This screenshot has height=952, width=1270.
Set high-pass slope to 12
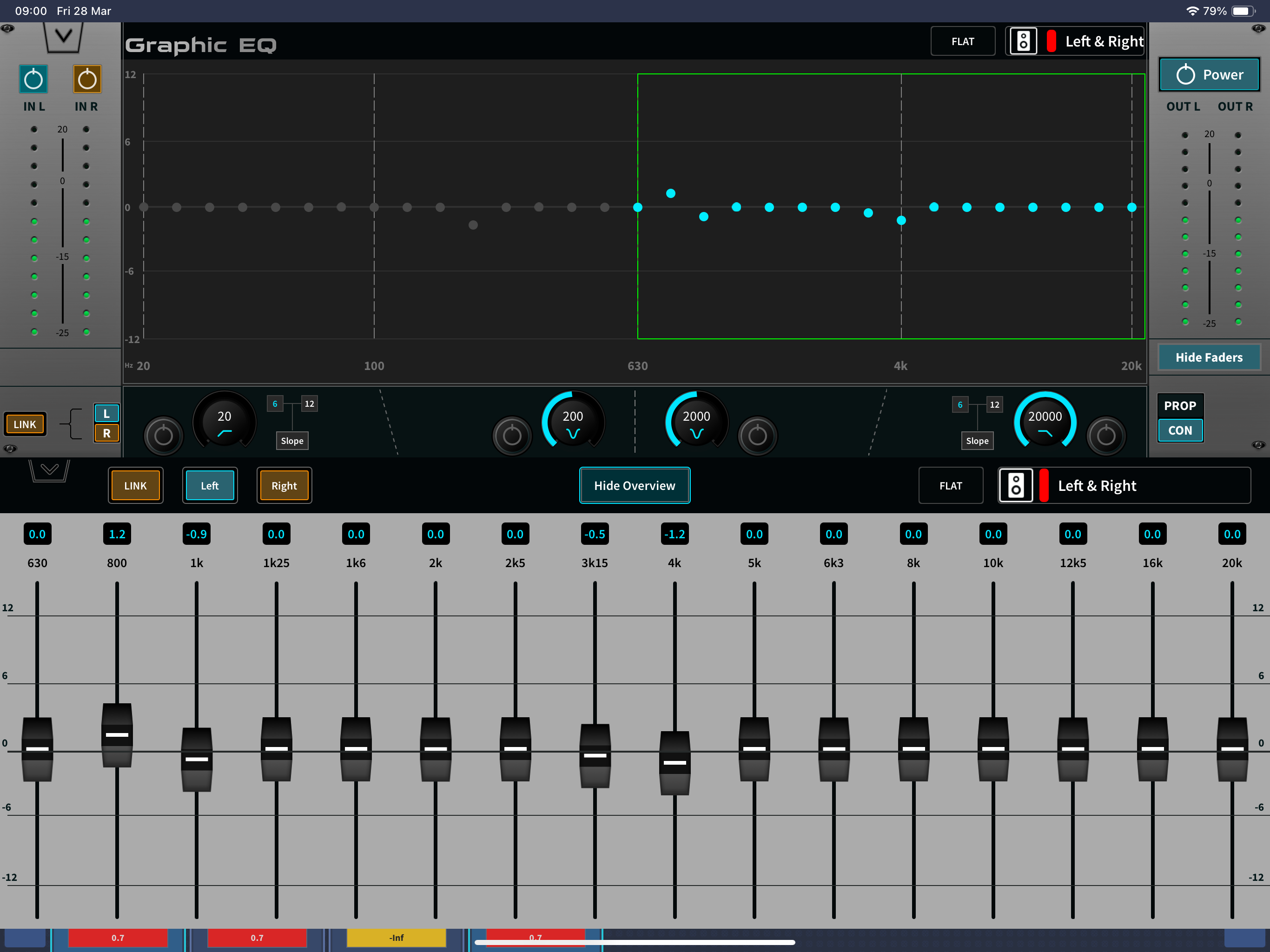pos(310,403)
